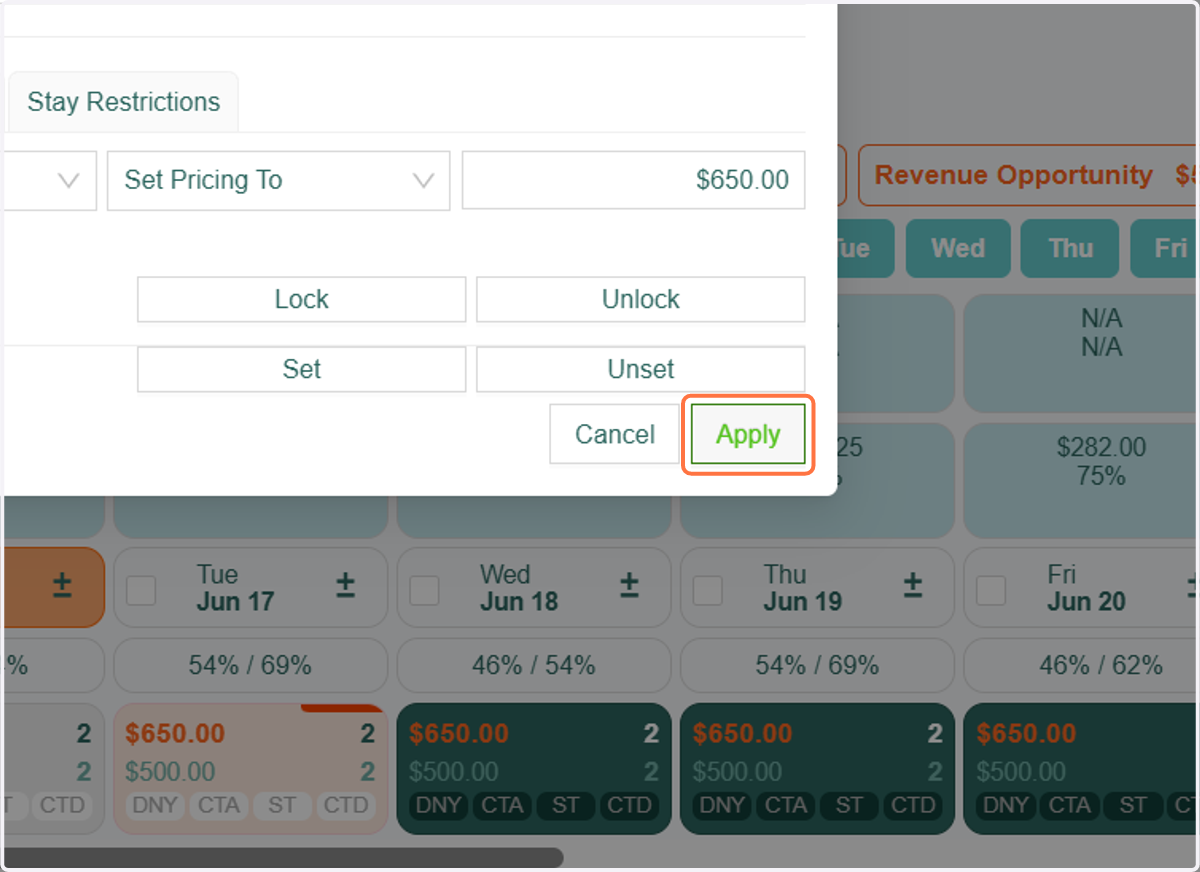This screenshot has height=872, width=1200.
Task: Toggle DNY tag on Wed Jun 18 card
Action: click(x=438, y=805)
